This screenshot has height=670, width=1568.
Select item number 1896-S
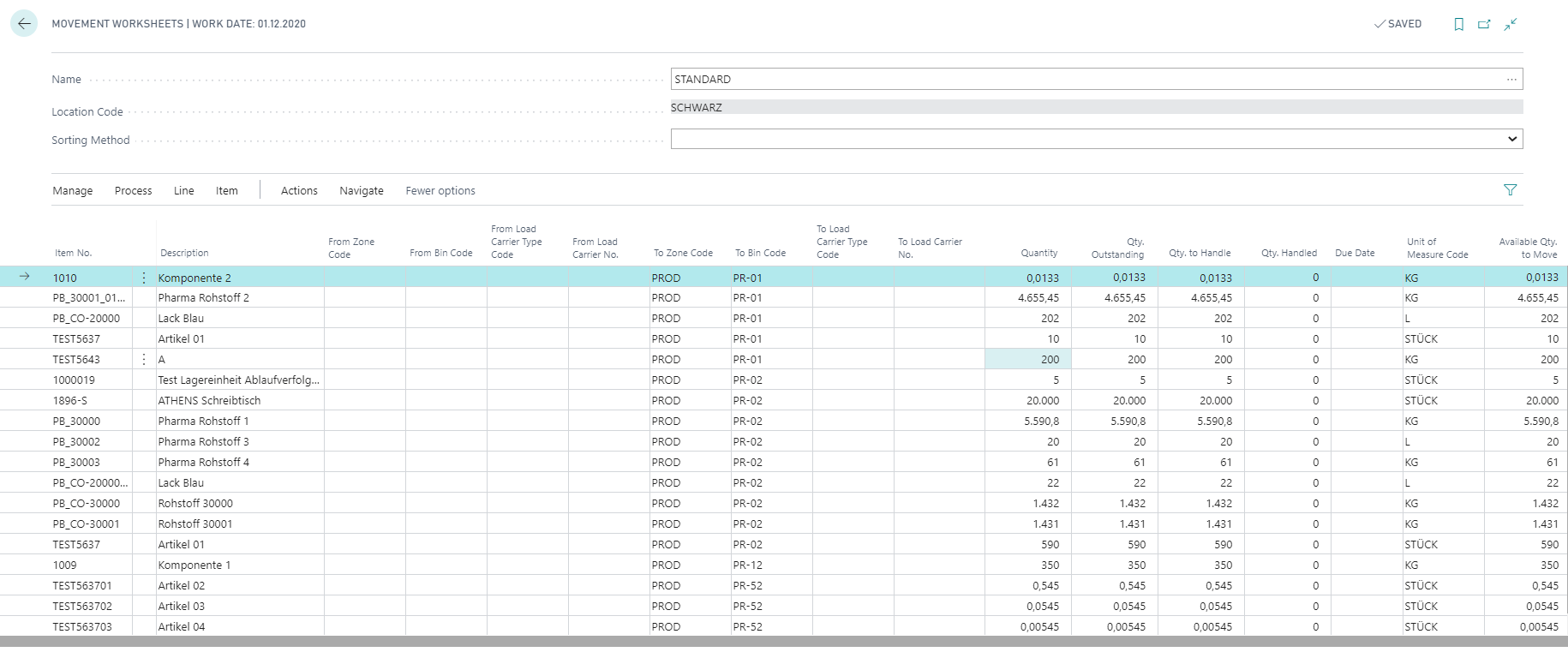[x=70, y=401]
